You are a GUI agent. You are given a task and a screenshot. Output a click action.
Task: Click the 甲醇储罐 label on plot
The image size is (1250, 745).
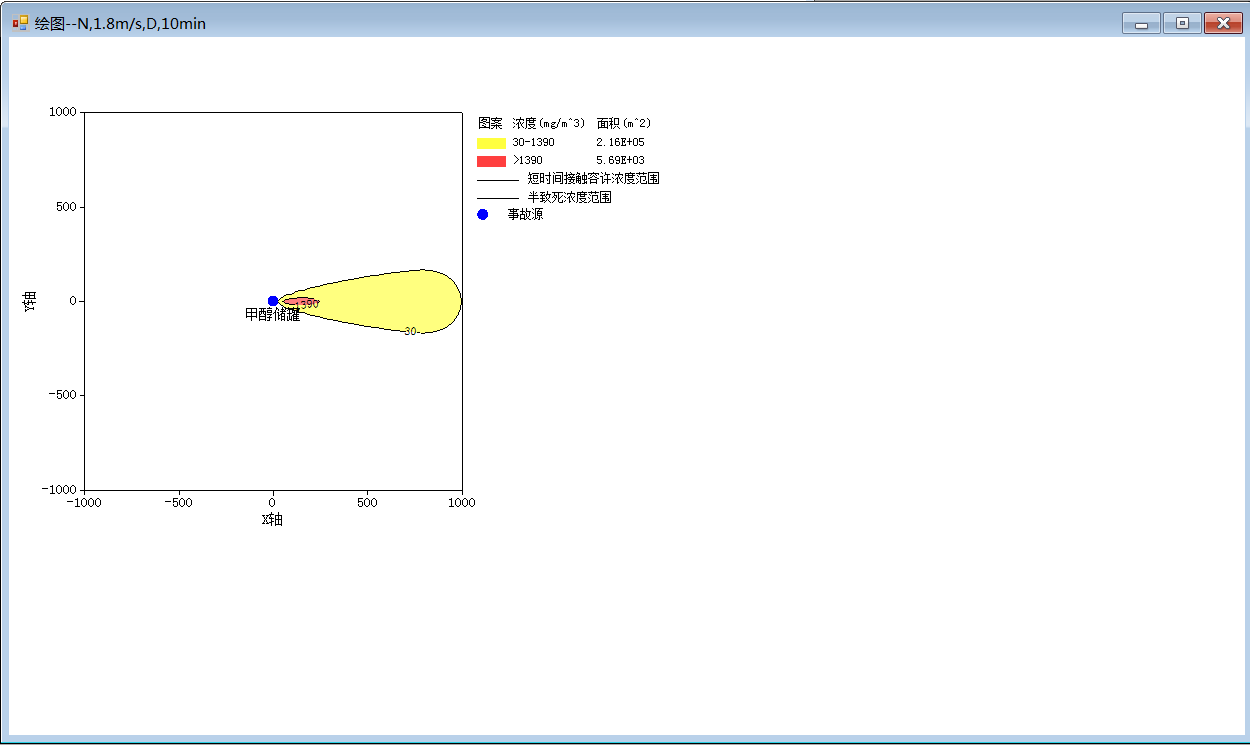[273, 315]
